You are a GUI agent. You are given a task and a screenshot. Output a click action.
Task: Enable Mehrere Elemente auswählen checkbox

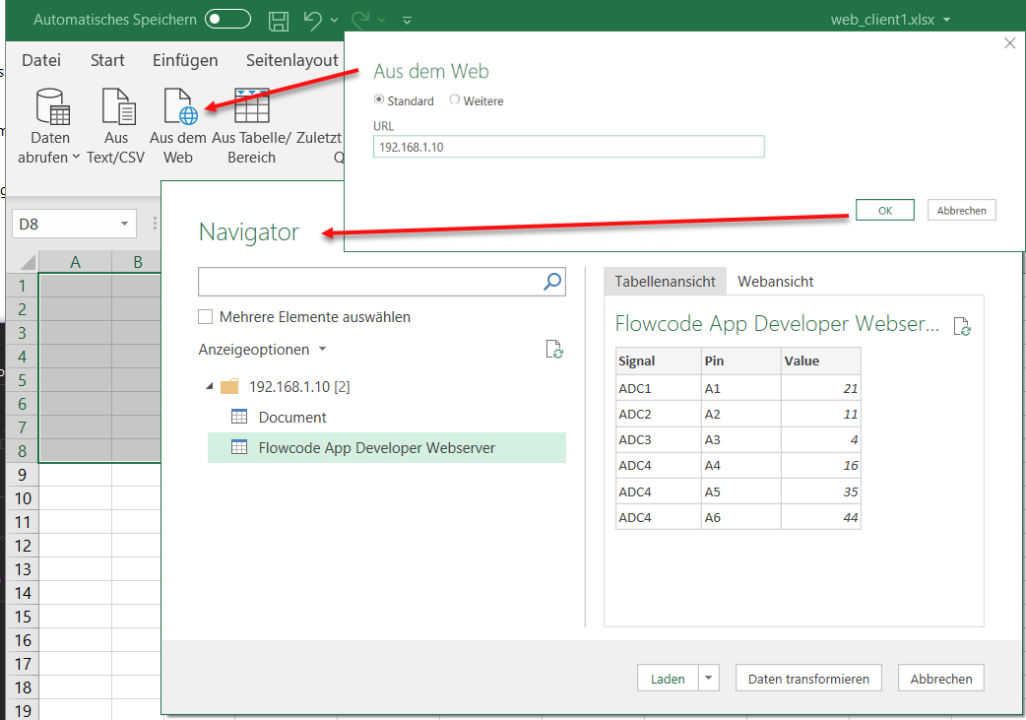[x=206, y=317]
